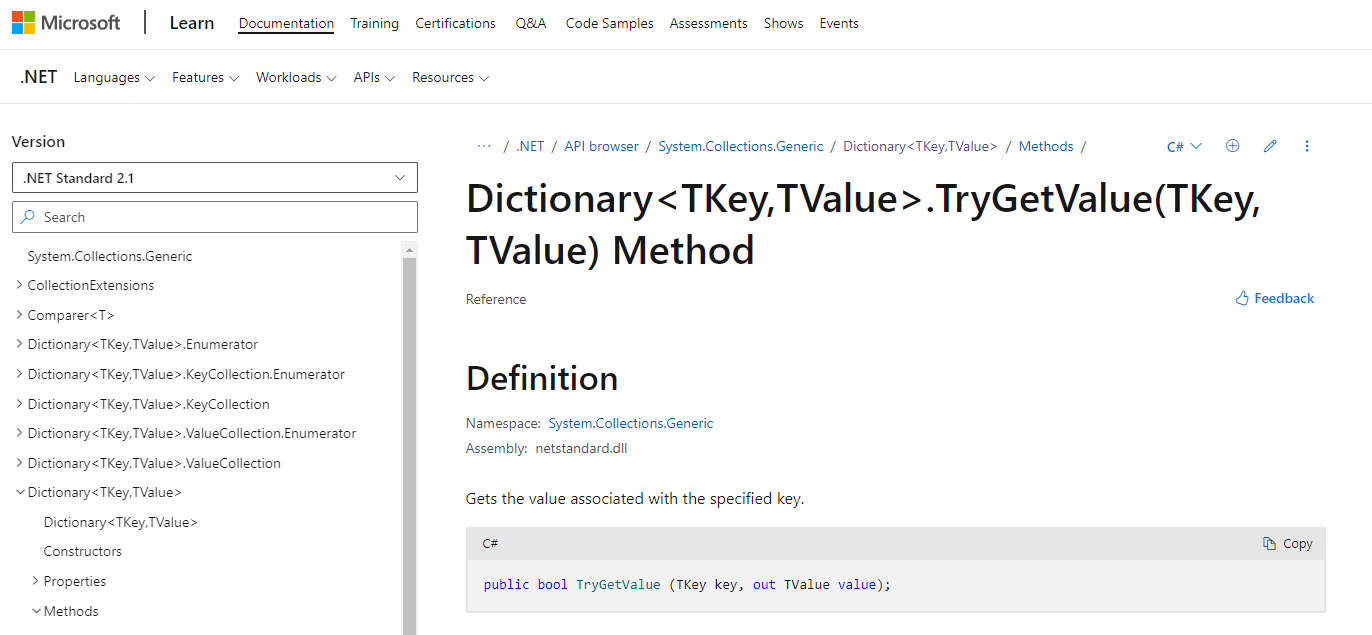The image size is (1372, 635).
Task: Click the add to collection plus icon
Action: (x=1233, y=146)
